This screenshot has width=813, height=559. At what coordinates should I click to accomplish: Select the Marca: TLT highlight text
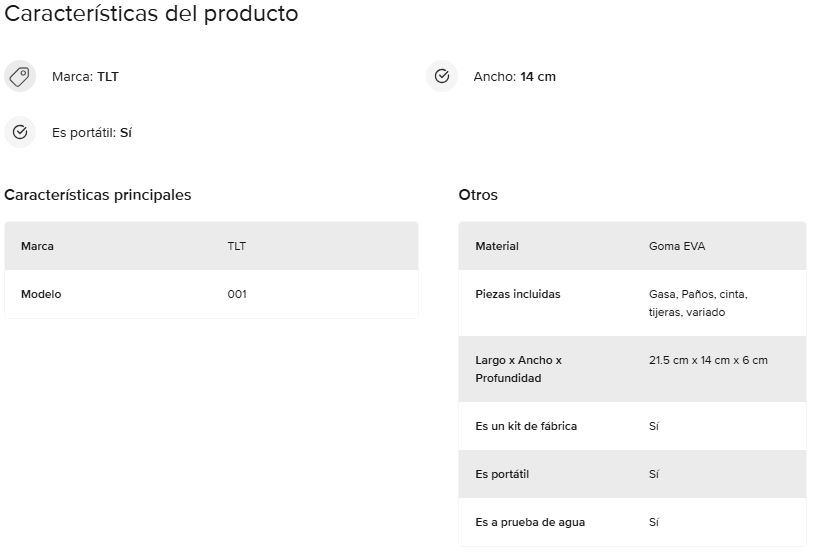tap(85, 77)
